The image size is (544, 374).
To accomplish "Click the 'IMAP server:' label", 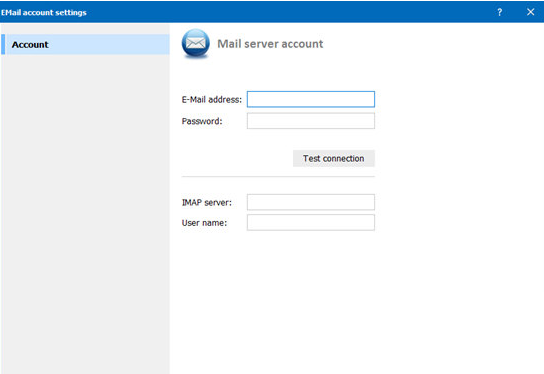I will click(207, 202).
